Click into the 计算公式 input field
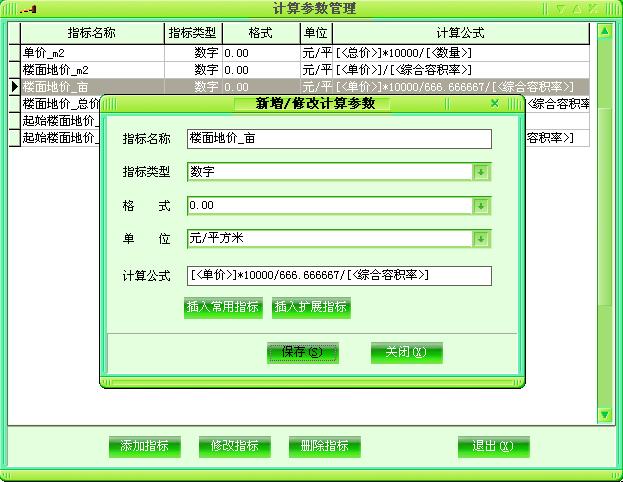Screen dimensions: 623x482 339,275
